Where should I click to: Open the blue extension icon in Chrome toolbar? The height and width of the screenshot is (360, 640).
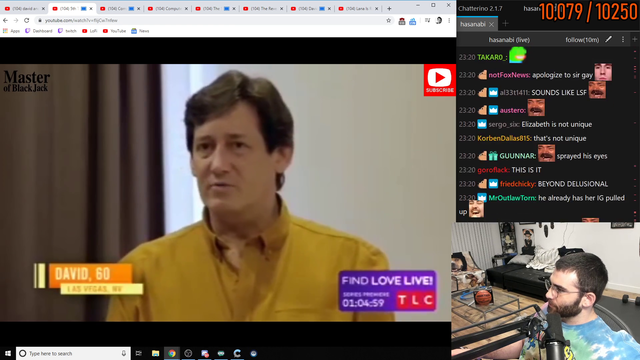pyautogui.click(x=413, y=21)
